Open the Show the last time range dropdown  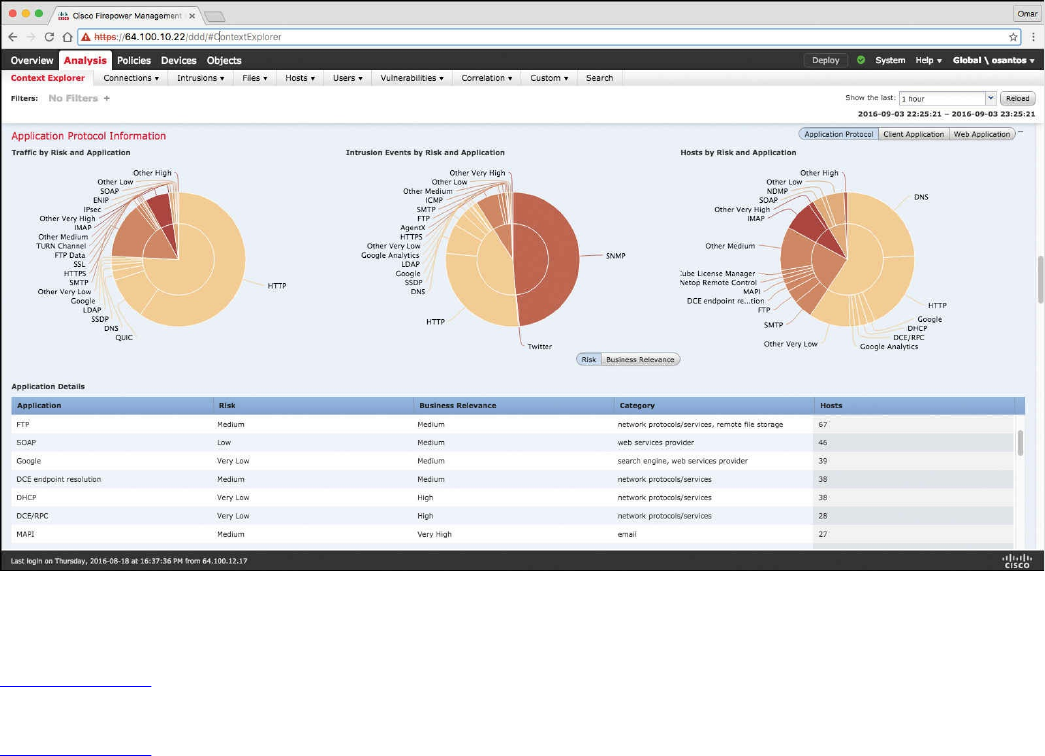(947, 99)
